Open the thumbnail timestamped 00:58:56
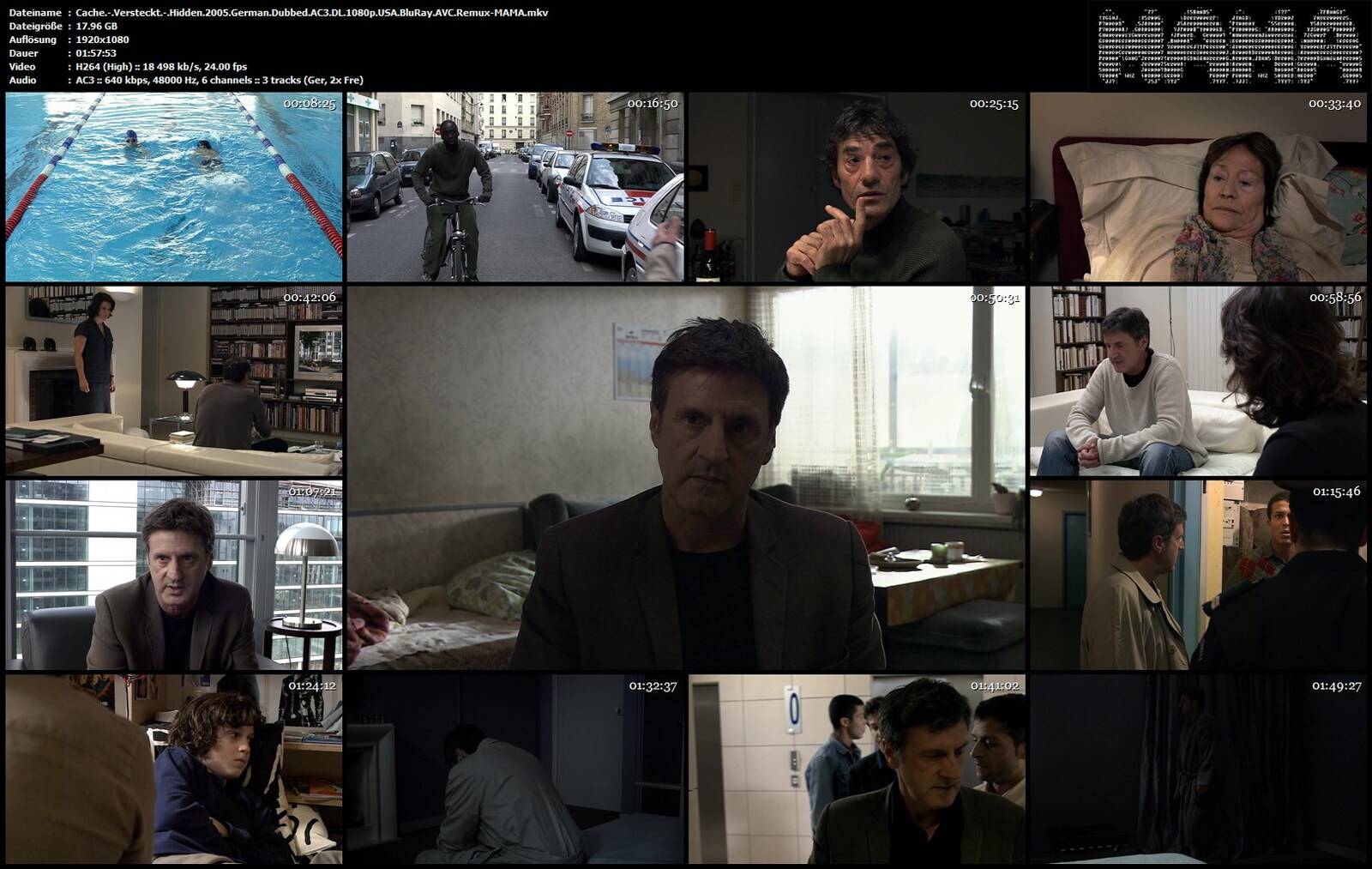 tap(1198, 381)
